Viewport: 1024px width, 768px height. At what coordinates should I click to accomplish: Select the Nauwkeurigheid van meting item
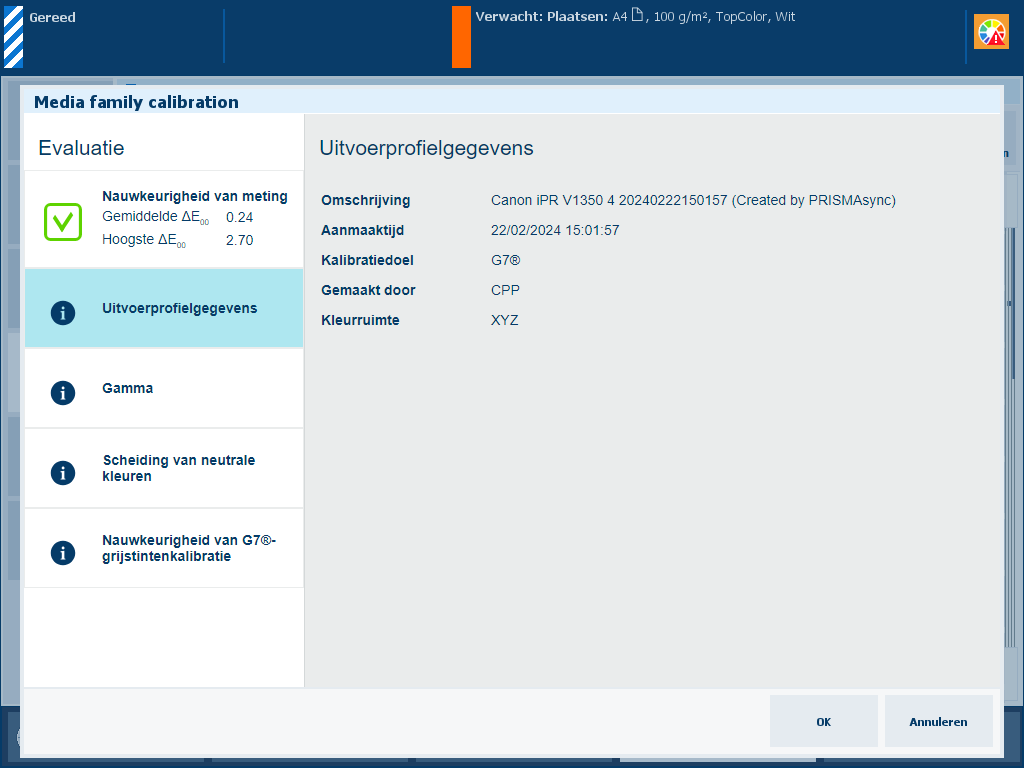point(164,219)
